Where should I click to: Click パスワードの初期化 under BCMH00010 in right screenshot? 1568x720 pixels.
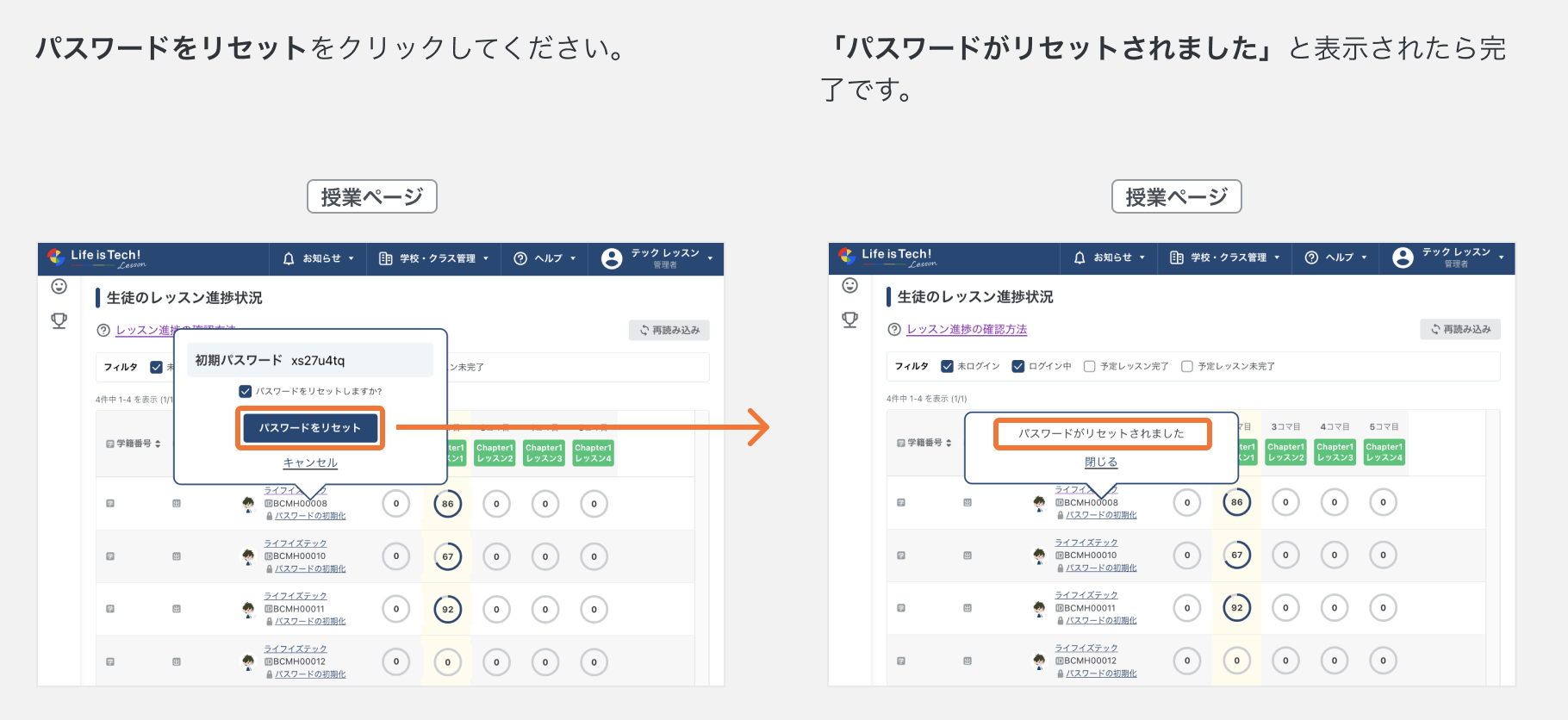click(x=1101, y=568)
